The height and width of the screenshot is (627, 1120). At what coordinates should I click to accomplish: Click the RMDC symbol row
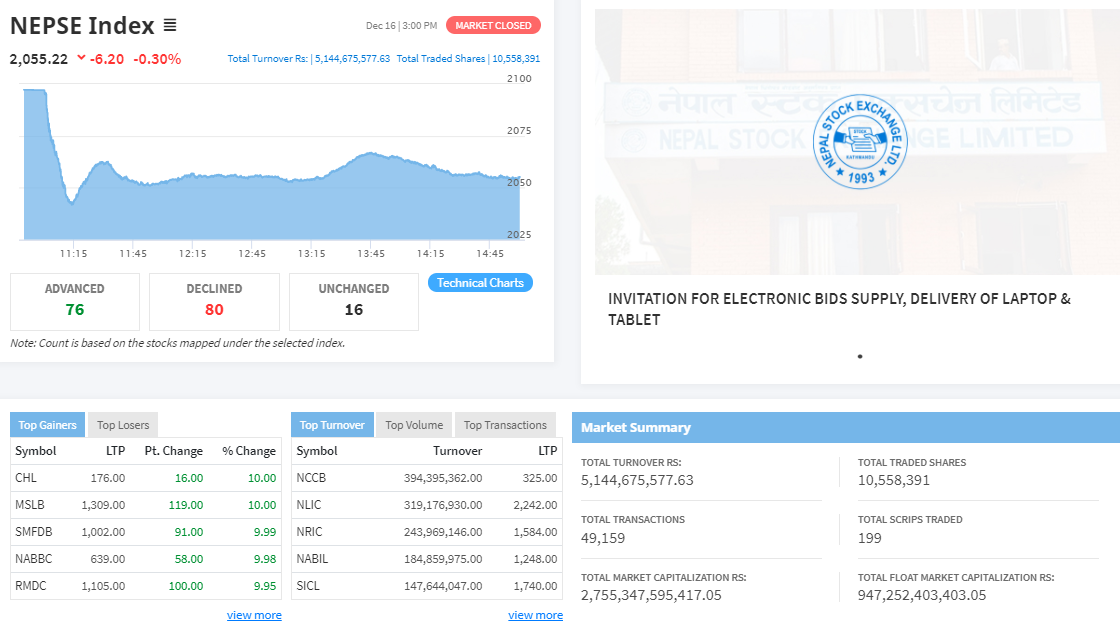pos(146,586)
